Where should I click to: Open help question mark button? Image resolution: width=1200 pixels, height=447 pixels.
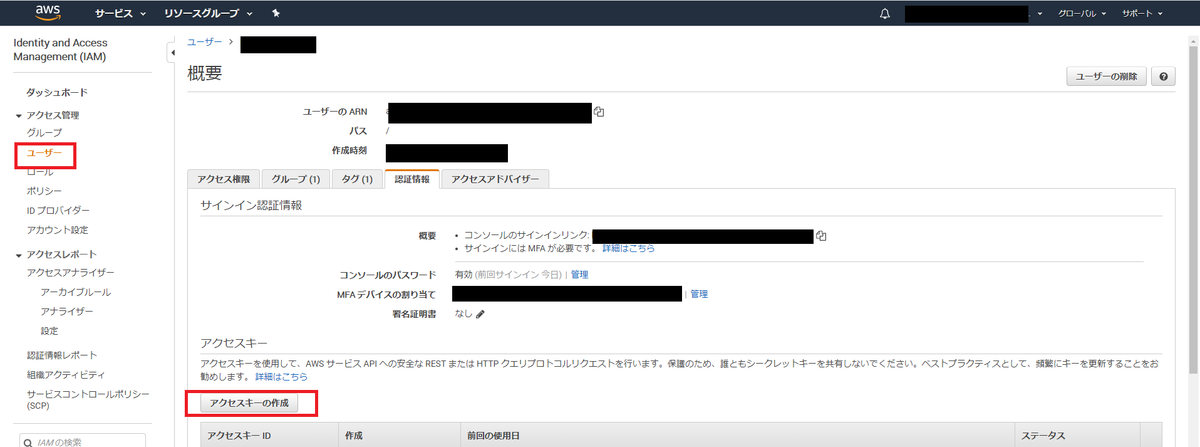click(1163, 77)
